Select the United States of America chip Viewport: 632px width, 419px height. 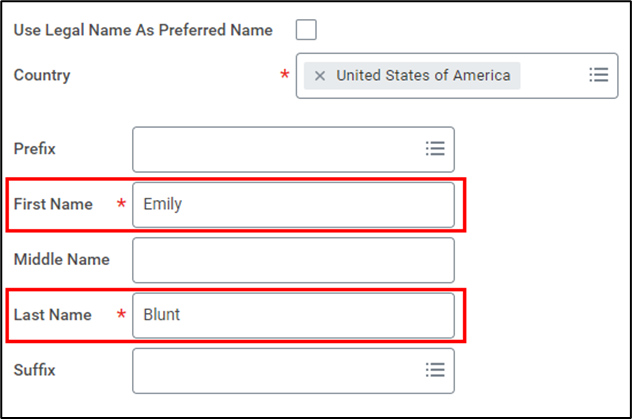click(422, 76)
